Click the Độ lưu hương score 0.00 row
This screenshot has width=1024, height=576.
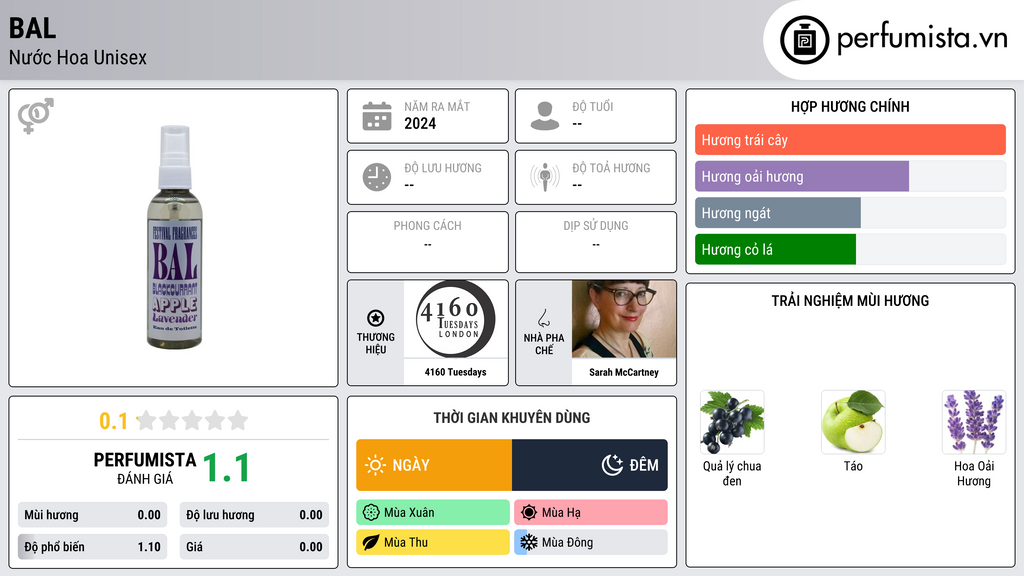coord(254,515)
